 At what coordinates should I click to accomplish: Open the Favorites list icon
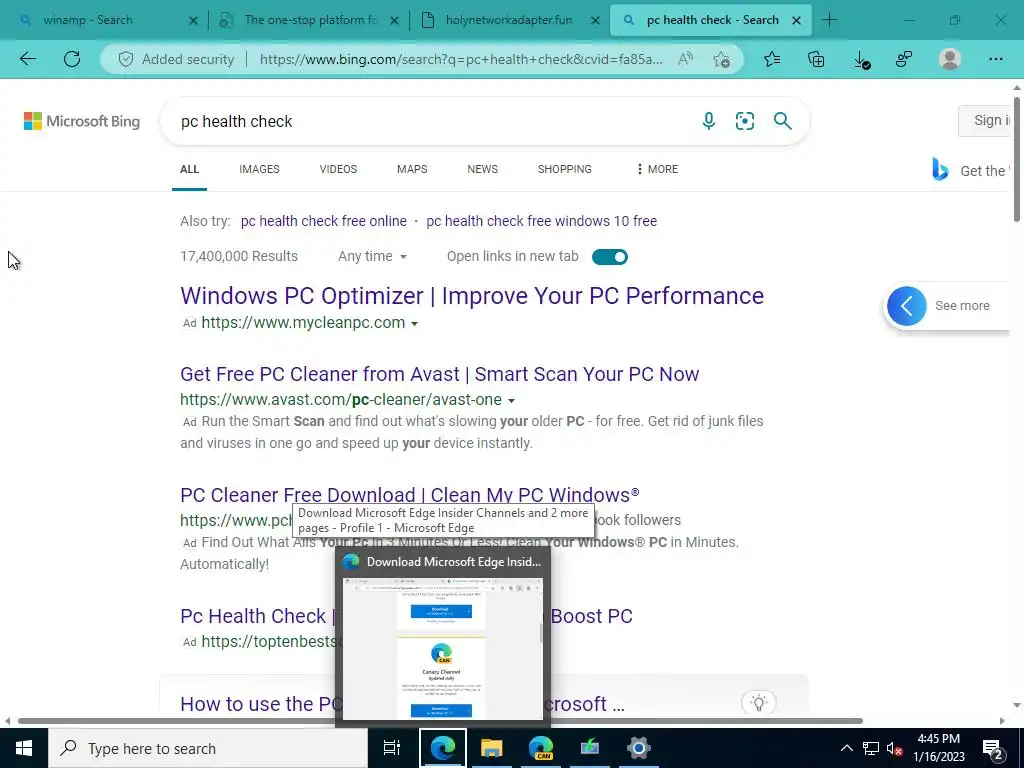[772, 59]
